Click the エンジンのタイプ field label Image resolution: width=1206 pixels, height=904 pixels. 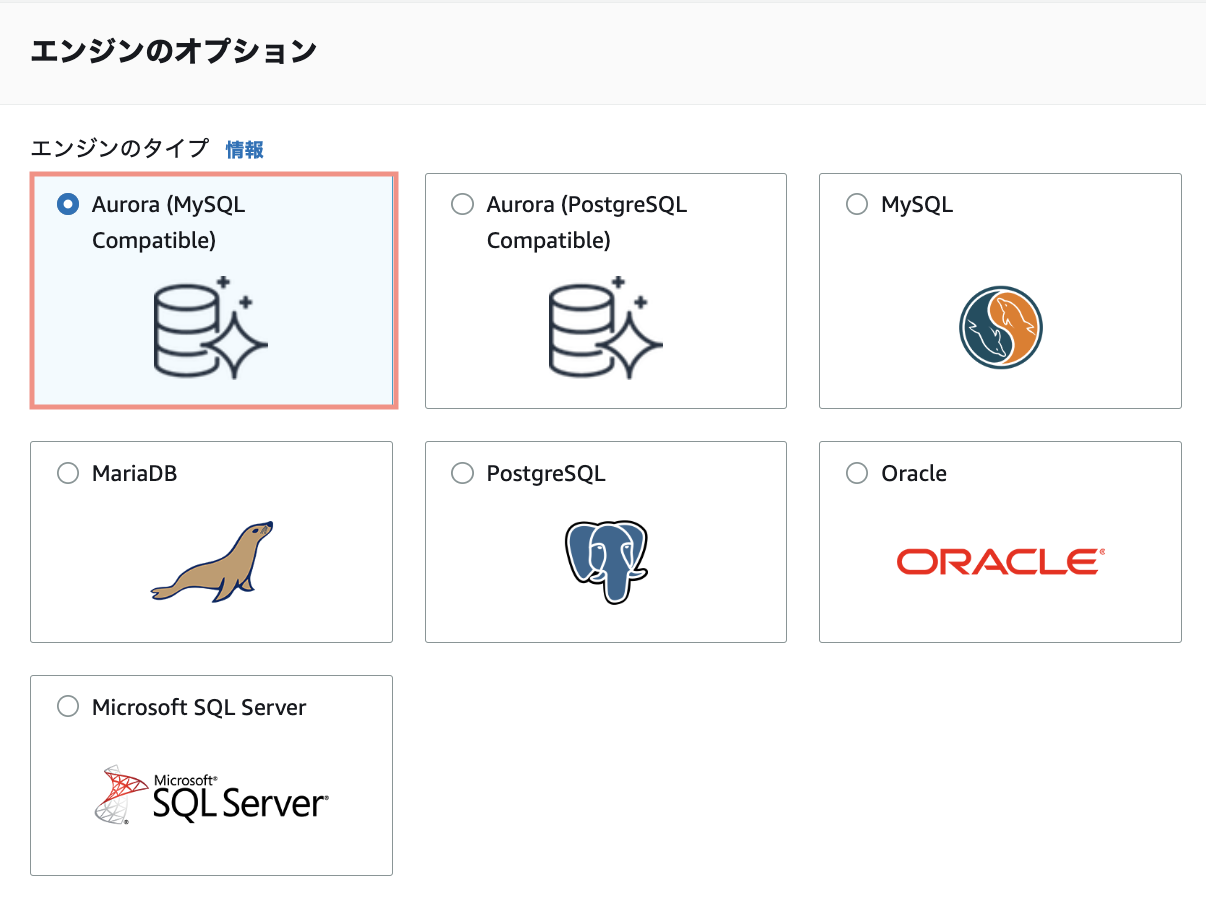120,150
